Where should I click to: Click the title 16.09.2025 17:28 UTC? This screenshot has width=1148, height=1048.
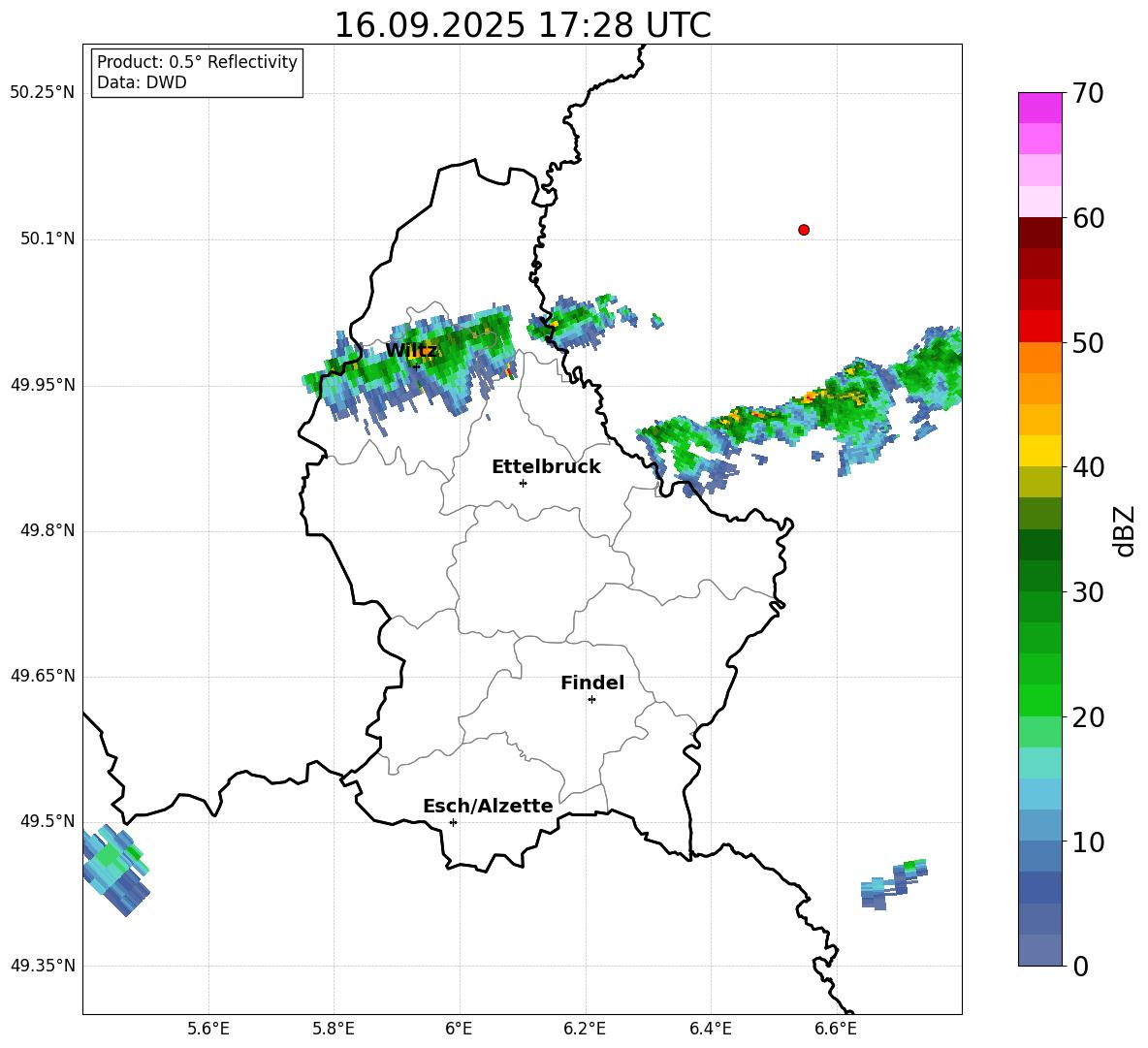523,25
